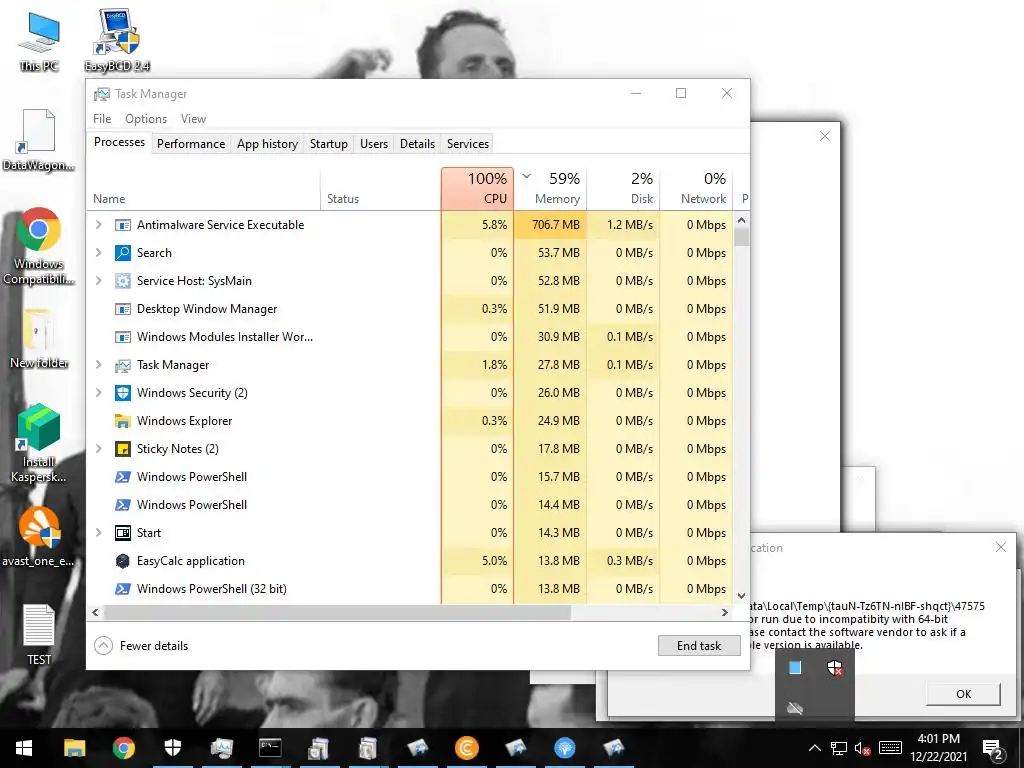Click the Windows Security shield process icon
Viewport: 1024px width, 768px height.
pos(122,392)
